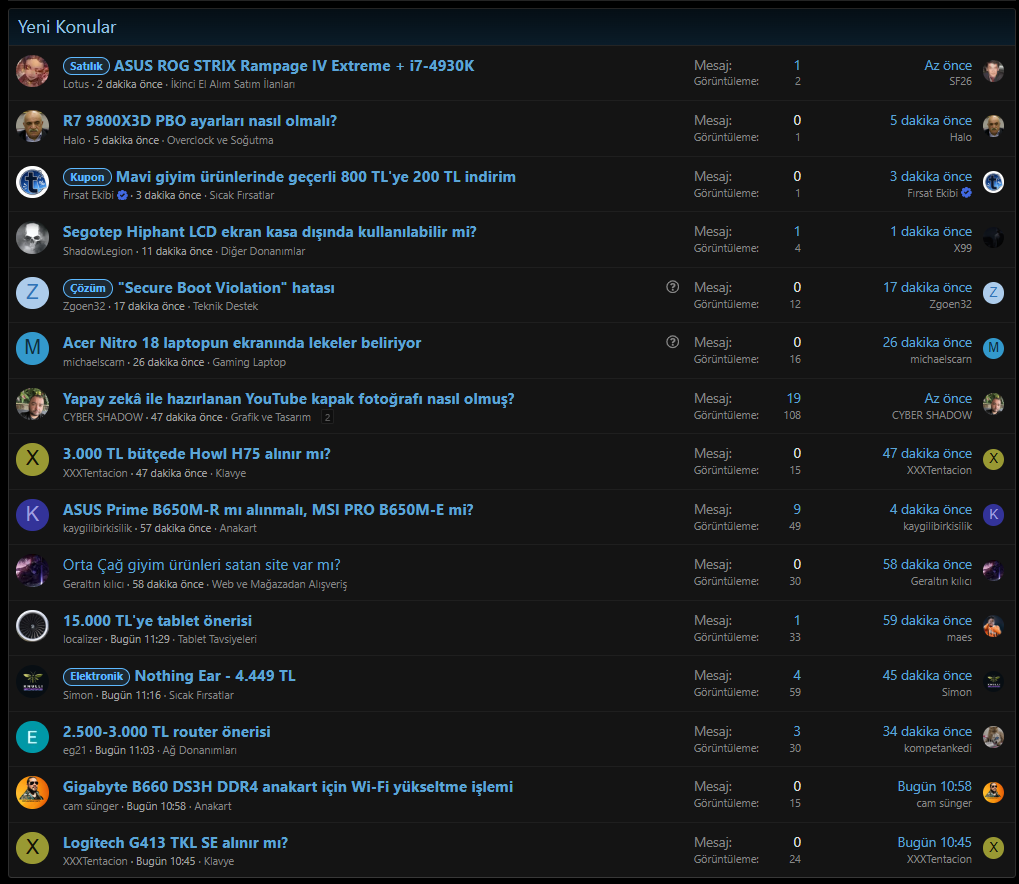The height and width of the screenshot is (884, 1019).
Task: Open ASUS ROG STRIX Rampage IV Extreme thread
Action: pos(294,66)
